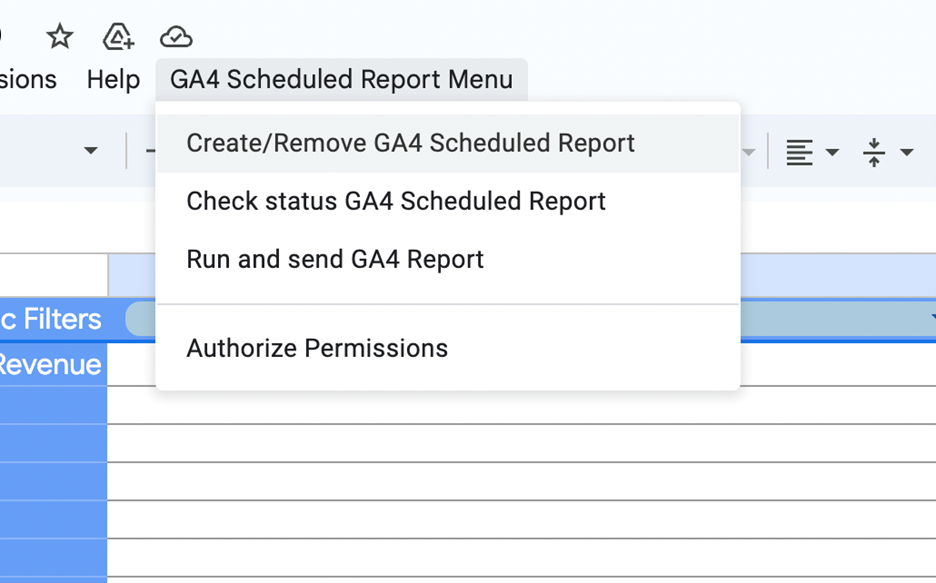This screenshot has height=583, width=936.
Task: Star the spreadsheet with the star icon
Action: coord(60,37)
